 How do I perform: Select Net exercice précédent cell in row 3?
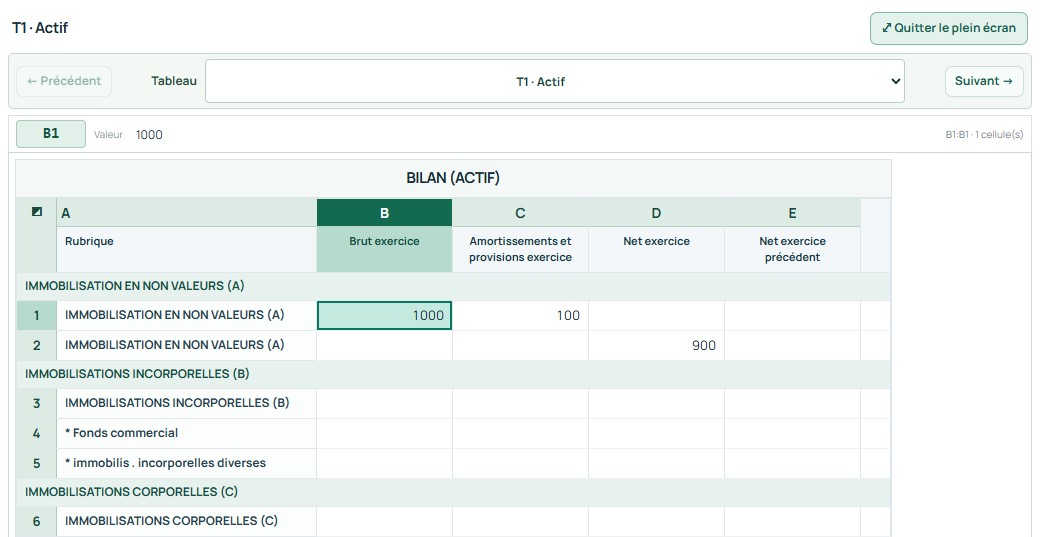[793, 404]
